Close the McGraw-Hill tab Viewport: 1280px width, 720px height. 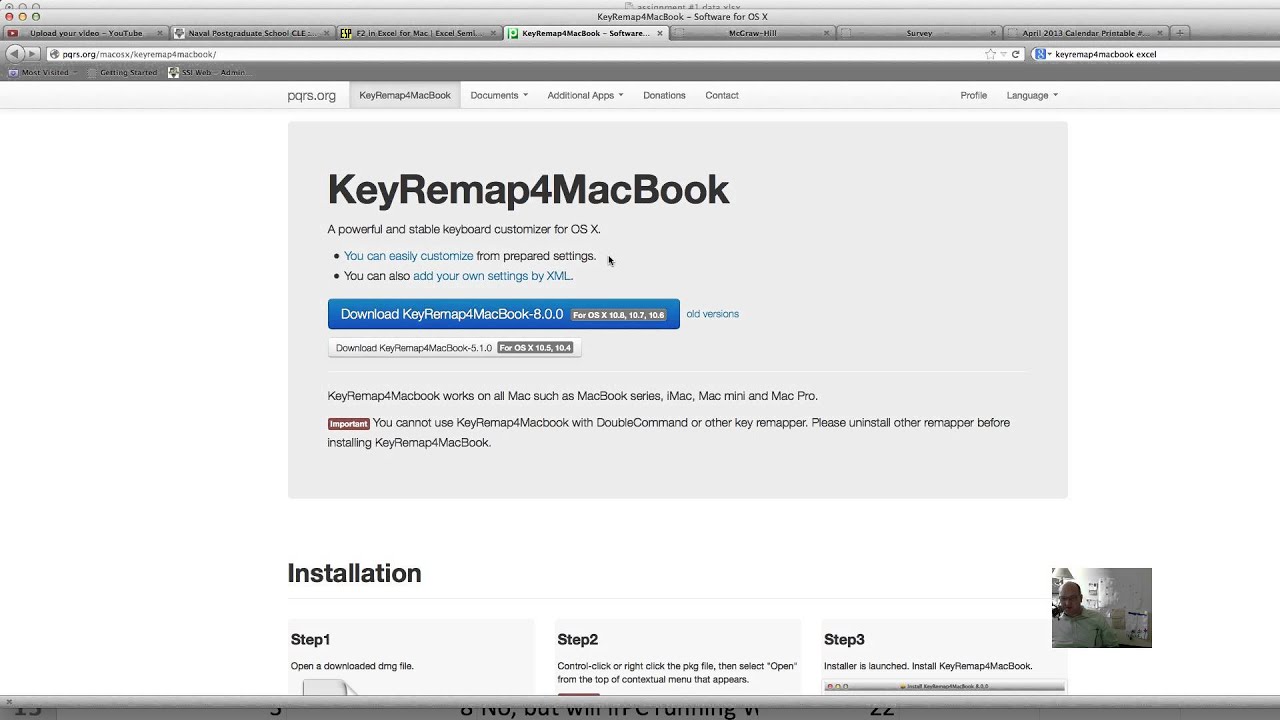[x=826, y=33]
